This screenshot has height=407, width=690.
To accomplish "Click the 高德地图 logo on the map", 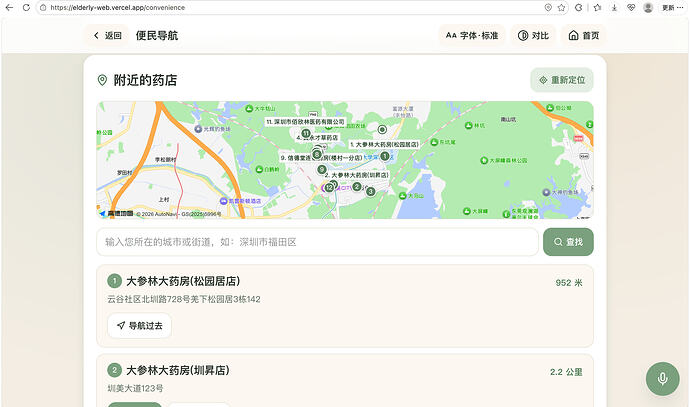I will (116, 213).
